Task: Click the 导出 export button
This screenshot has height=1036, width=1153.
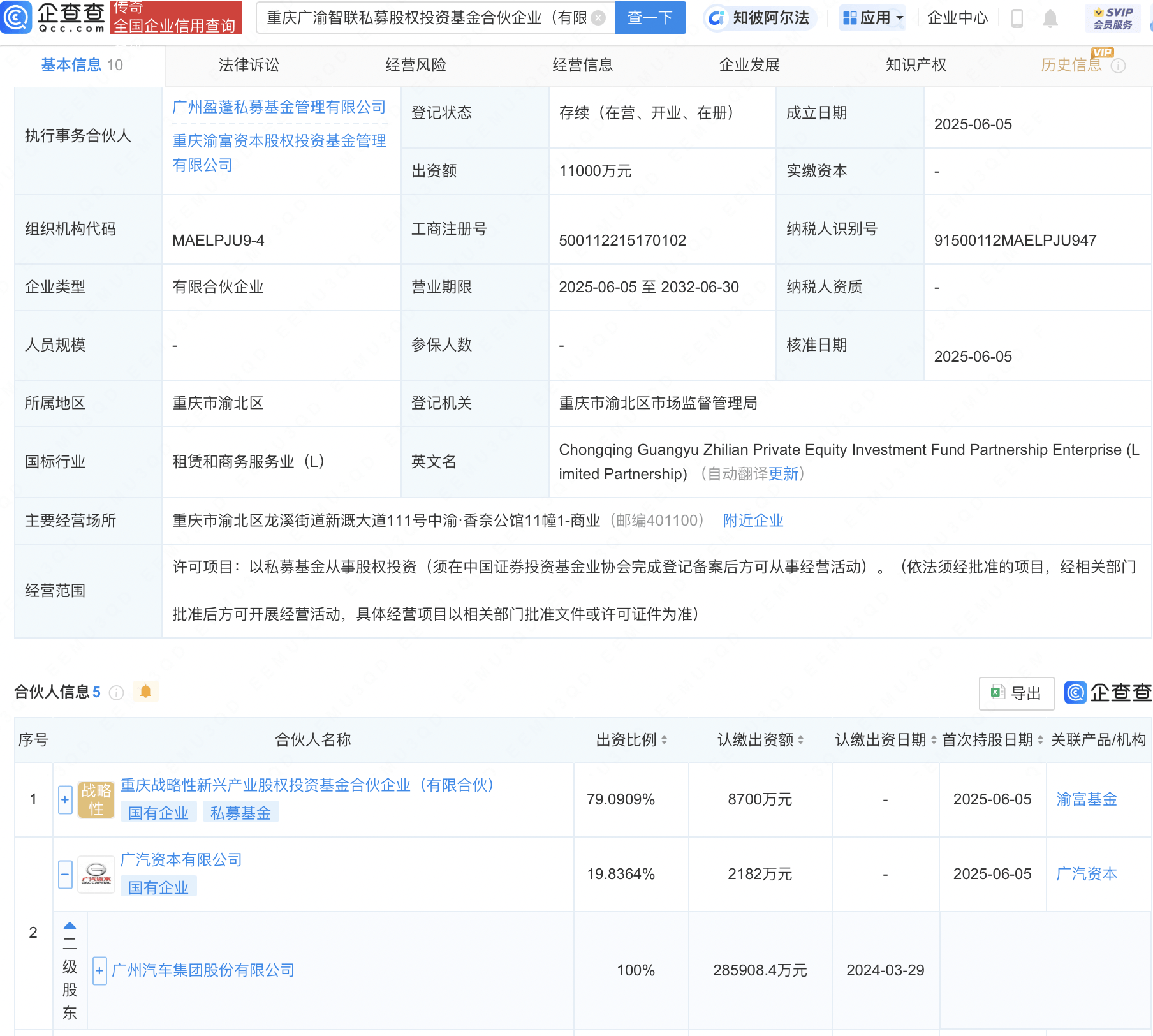Action: 1017,693
